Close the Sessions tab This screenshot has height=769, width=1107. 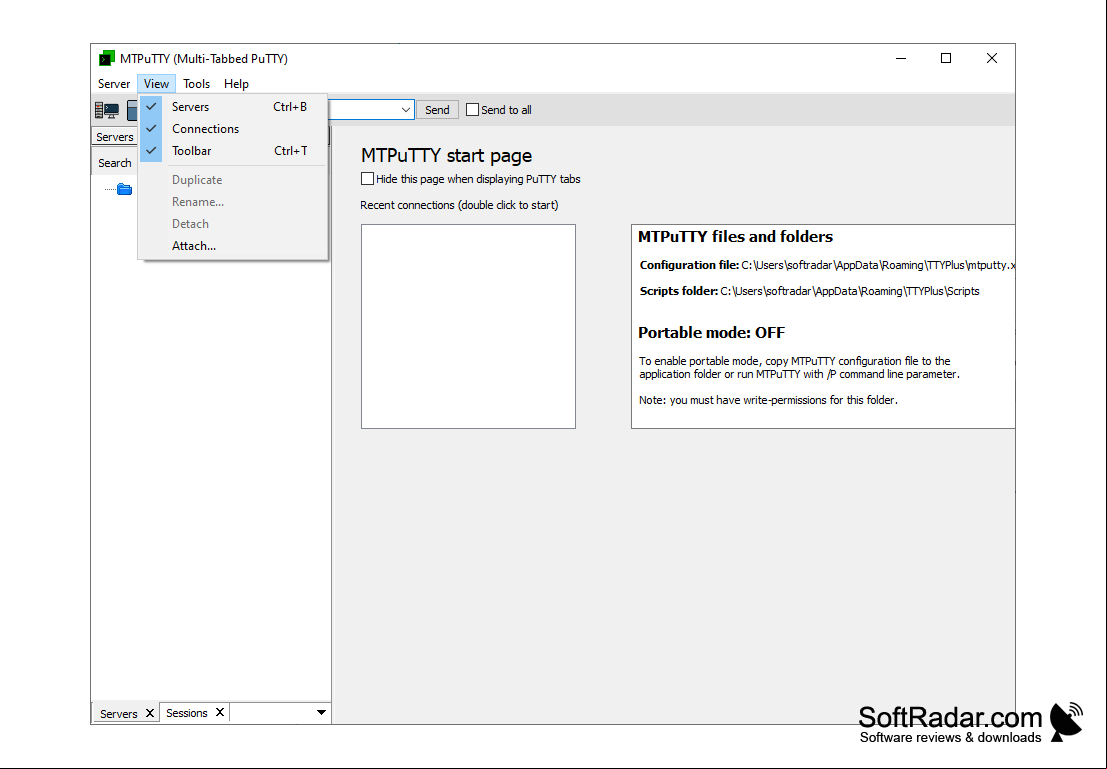pyautogui.click(x=220, y=712)
